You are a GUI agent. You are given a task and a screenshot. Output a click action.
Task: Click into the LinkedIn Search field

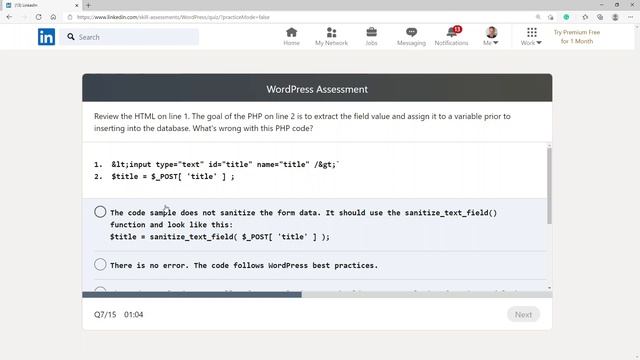point(130,37)
